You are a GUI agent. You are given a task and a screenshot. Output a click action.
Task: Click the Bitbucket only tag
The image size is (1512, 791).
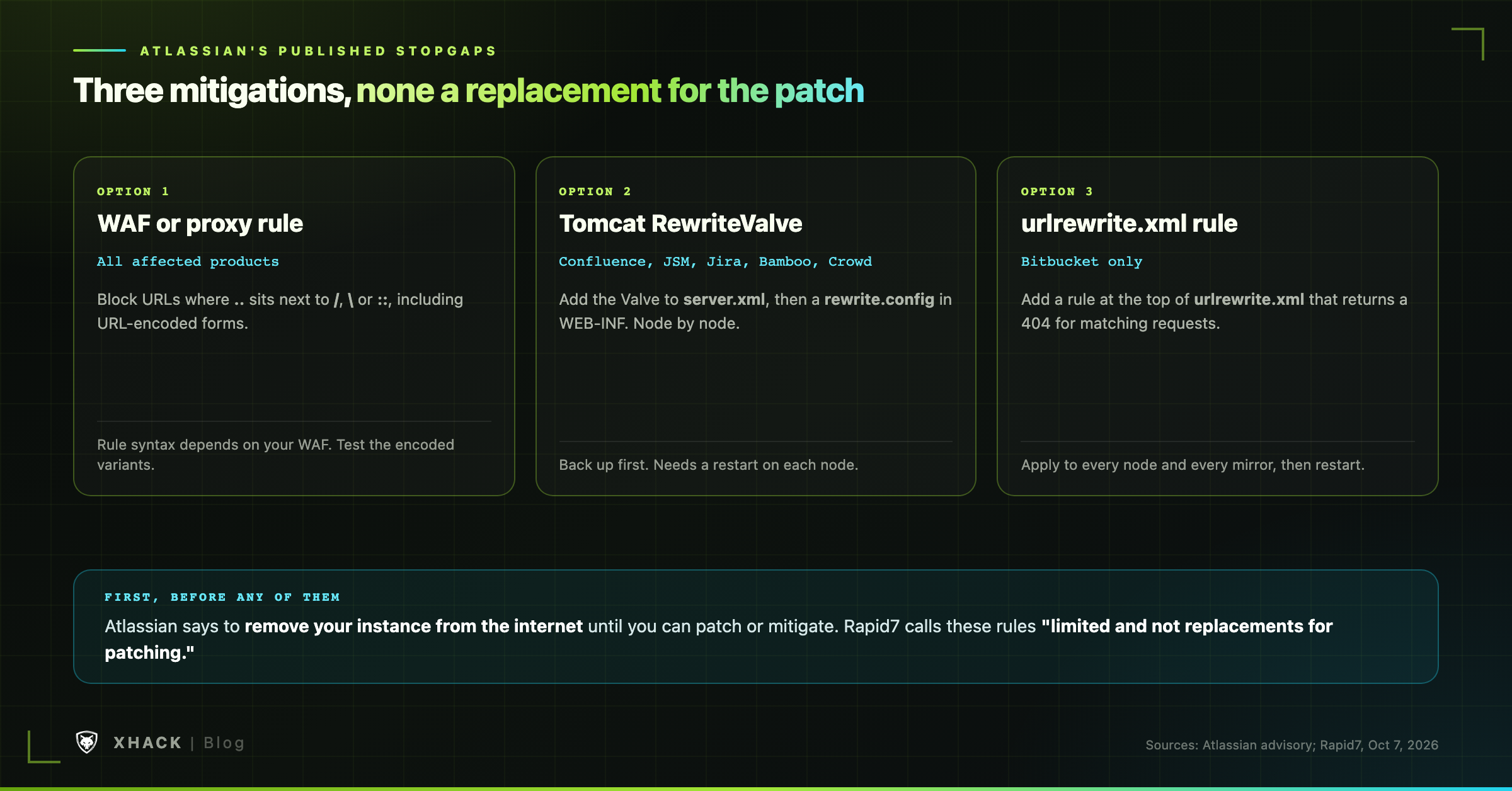pyautogui.click(x=1081, y=261)
